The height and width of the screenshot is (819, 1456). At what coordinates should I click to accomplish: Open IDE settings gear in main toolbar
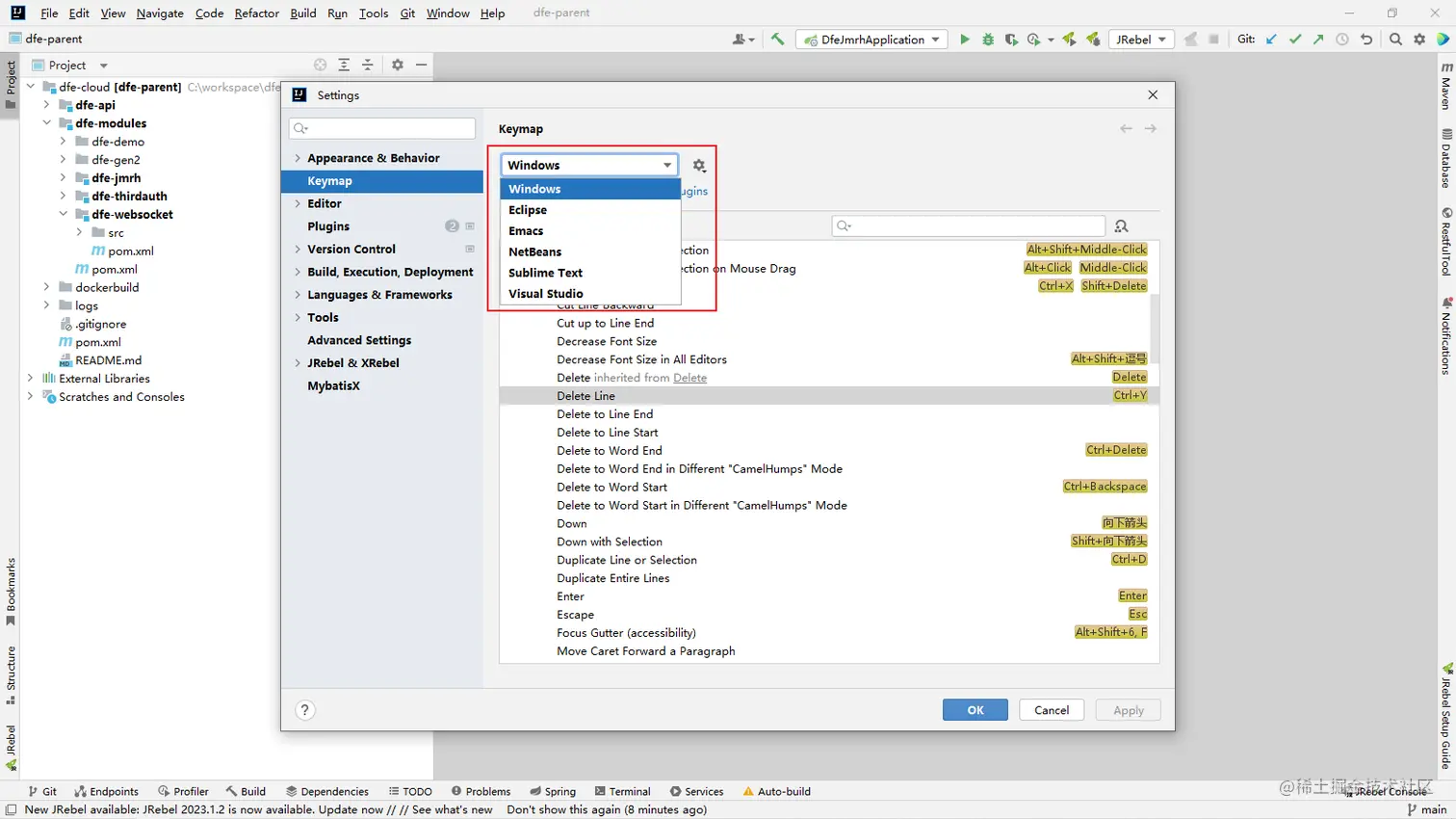[1419, 40]
